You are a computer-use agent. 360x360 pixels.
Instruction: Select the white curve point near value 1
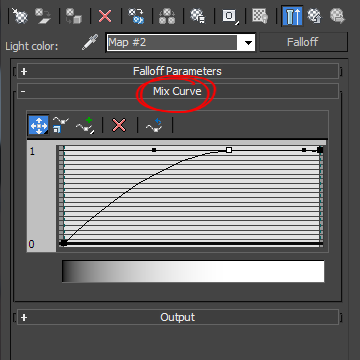229,150
